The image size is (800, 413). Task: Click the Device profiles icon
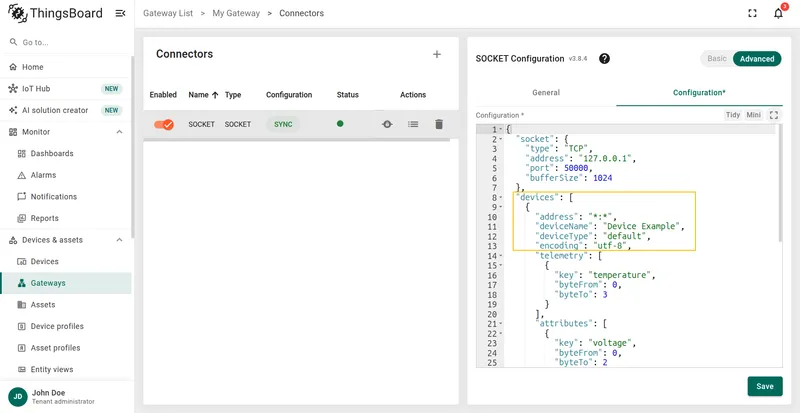coord(21,326)
